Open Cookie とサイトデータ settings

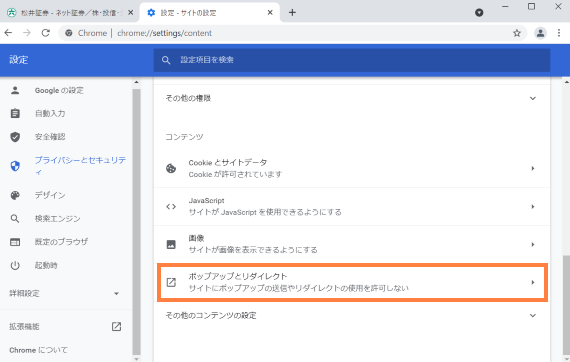[352, 168]
